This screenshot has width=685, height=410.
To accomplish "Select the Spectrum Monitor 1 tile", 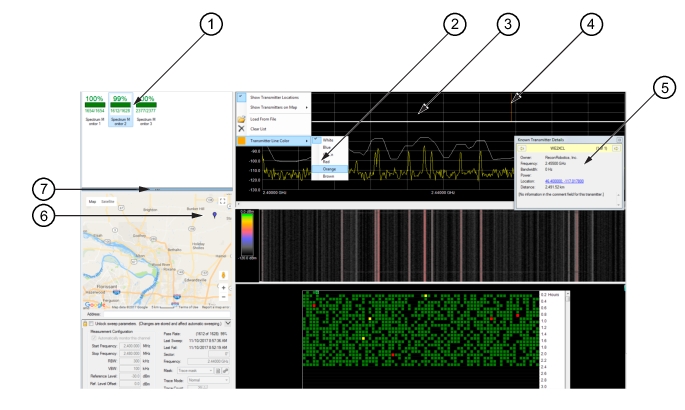I will tap(96, 110).
